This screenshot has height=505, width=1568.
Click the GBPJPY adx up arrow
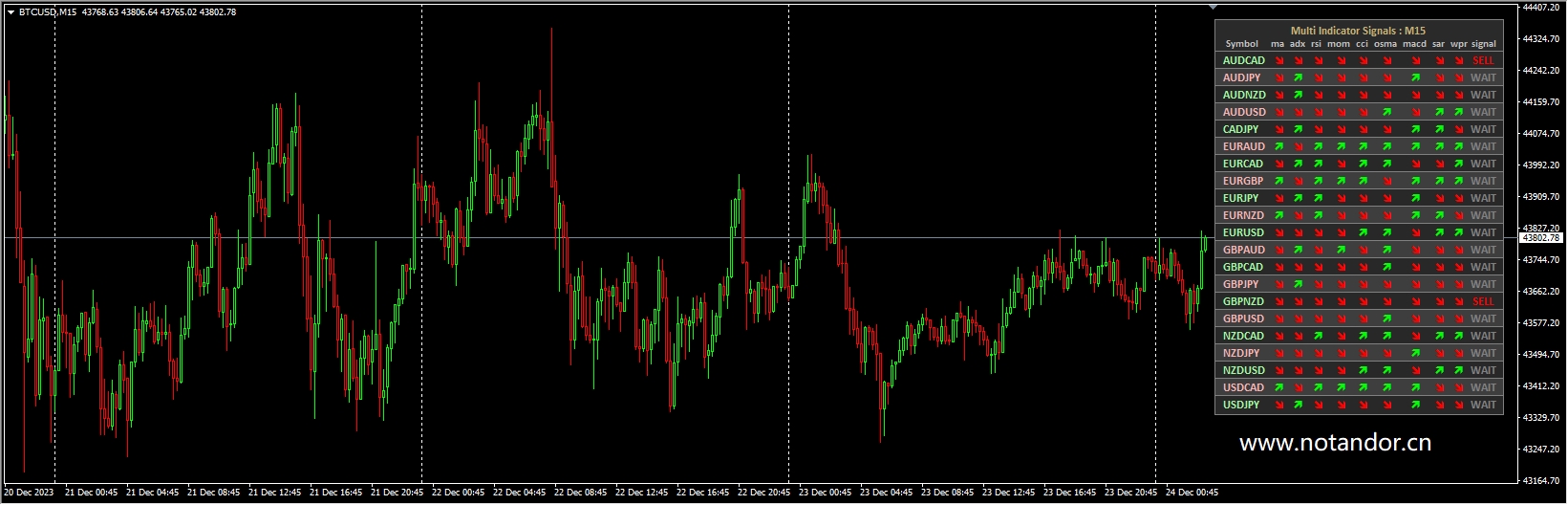(x=1298, y=284)
